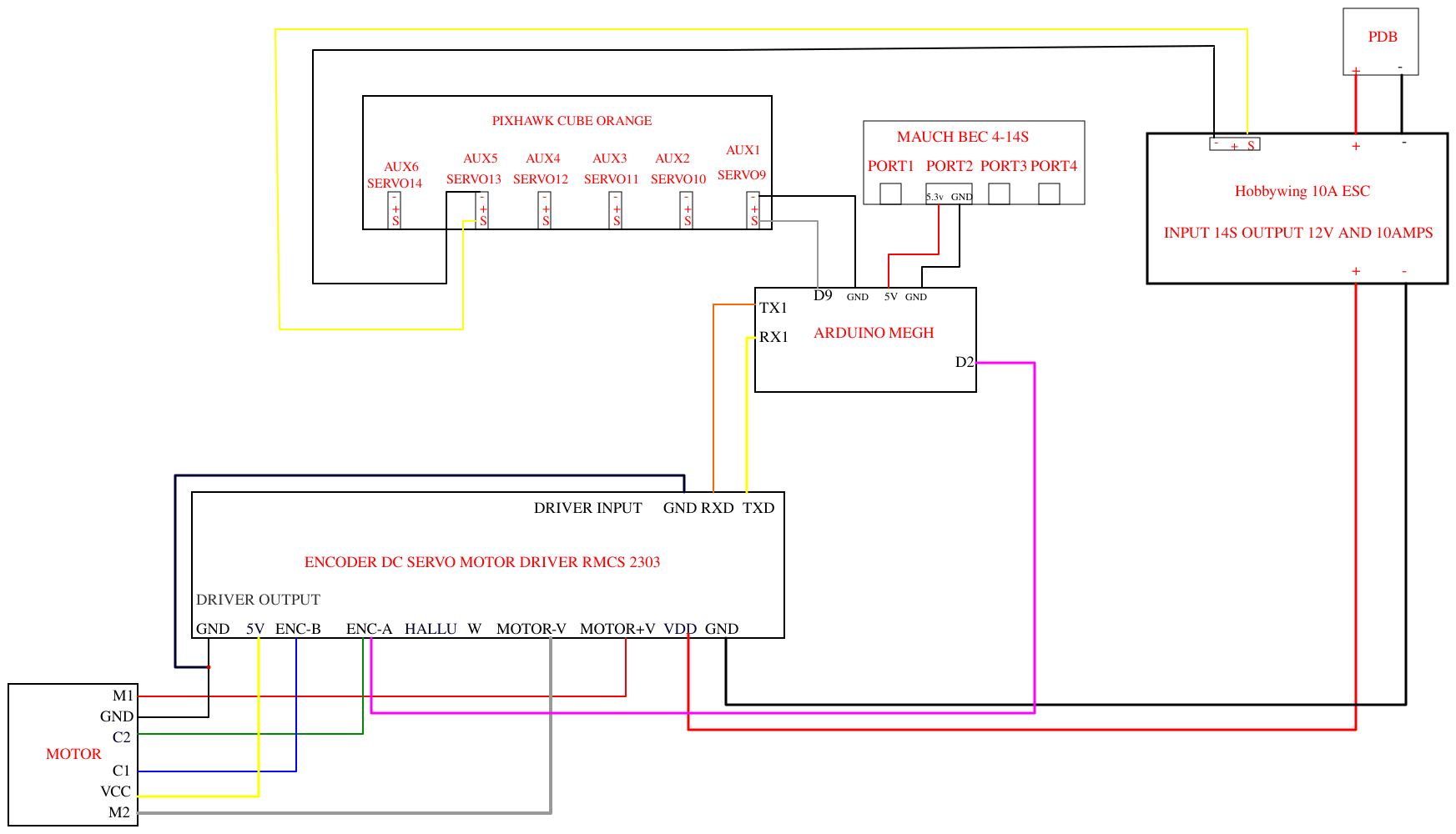
Task: Click the HALLU pin label
Action: pyautogui.click(x=431, y=629)
